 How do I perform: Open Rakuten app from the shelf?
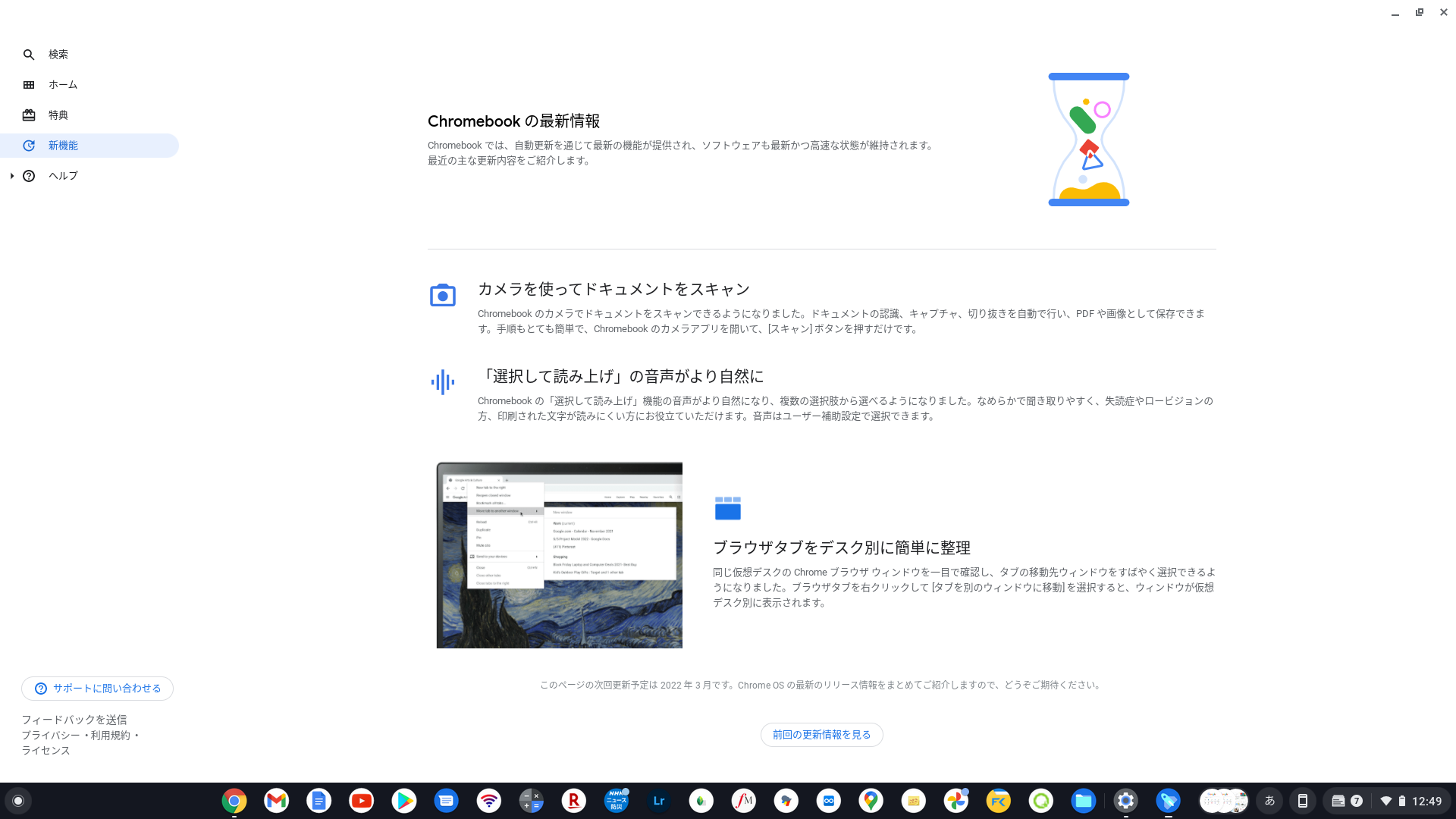(574, 801)
